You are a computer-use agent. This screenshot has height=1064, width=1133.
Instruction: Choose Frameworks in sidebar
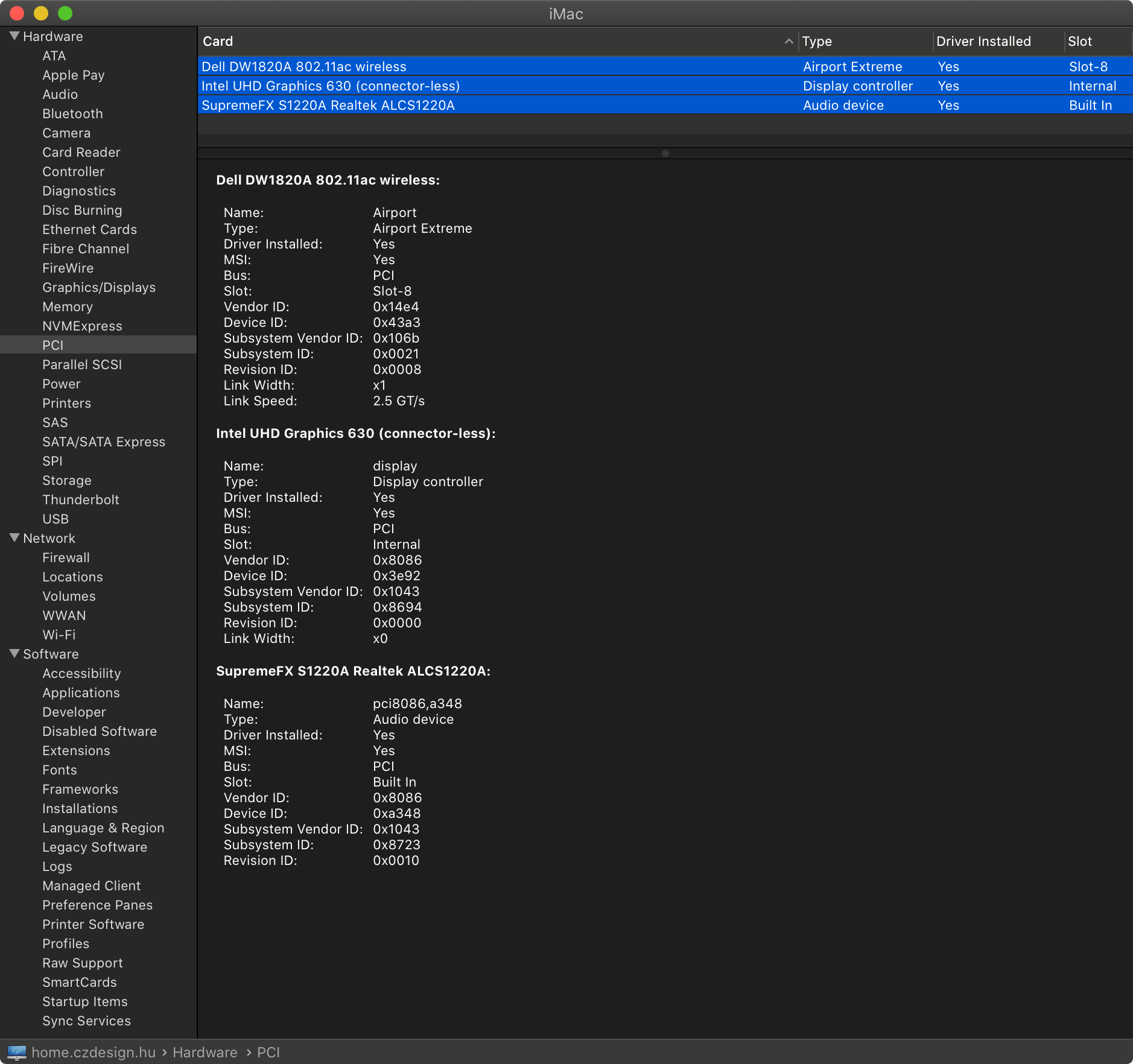[80, 789]
